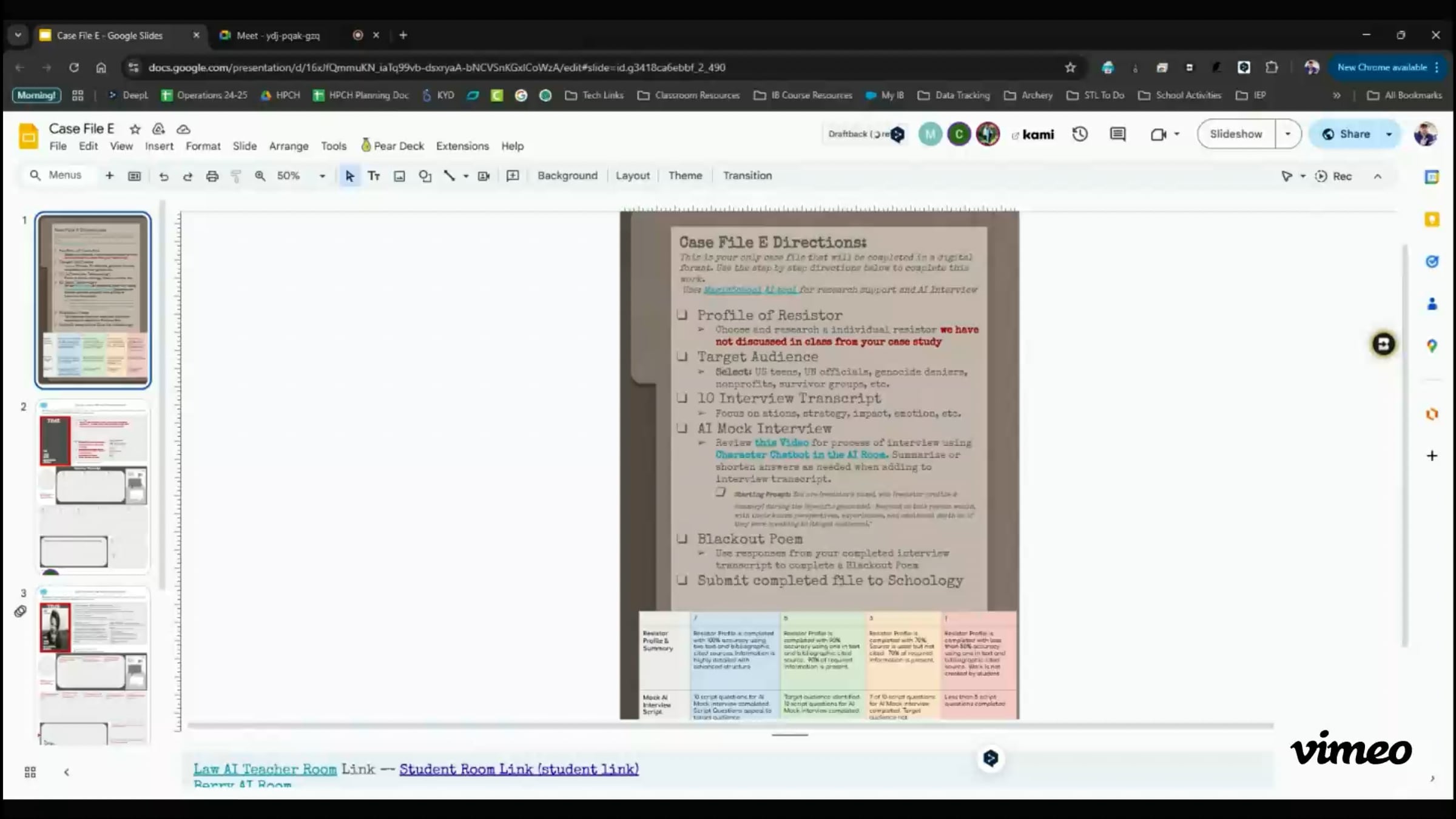Open the grid view icon at bottom
Viewport: 1456px width, 819px height.
[30, 772]
